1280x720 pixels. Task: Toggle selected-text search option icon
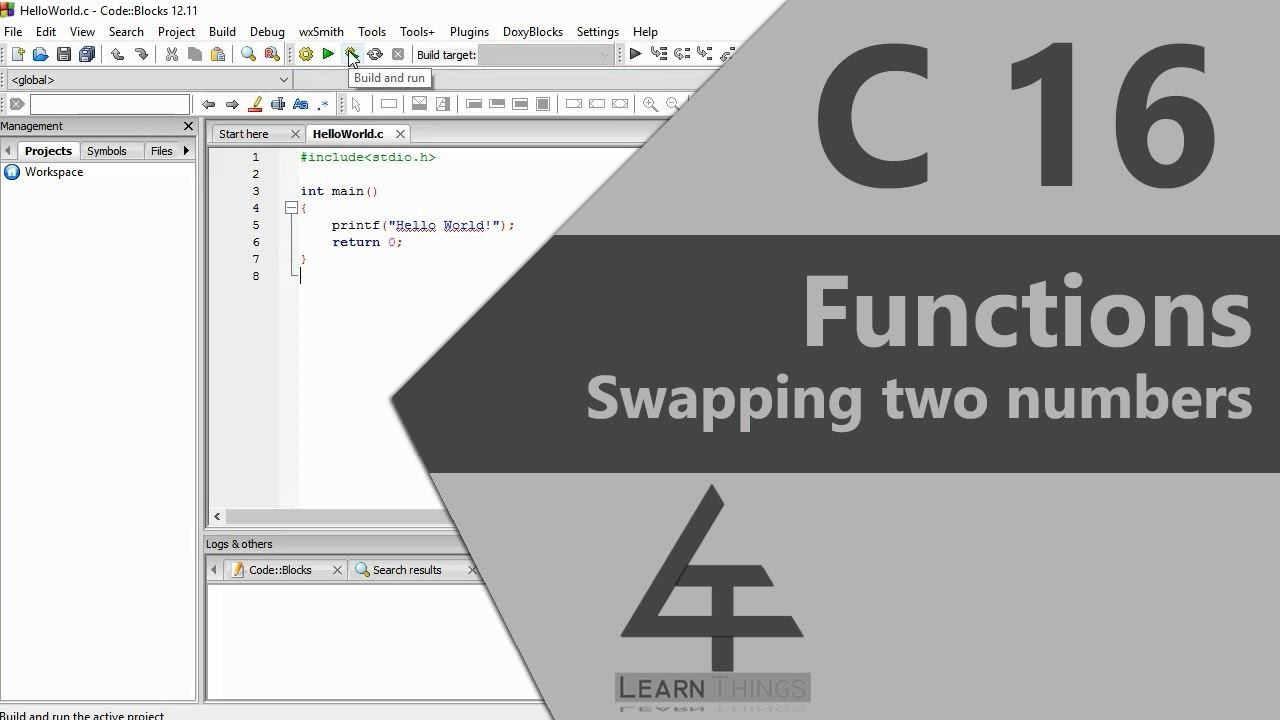278,104
